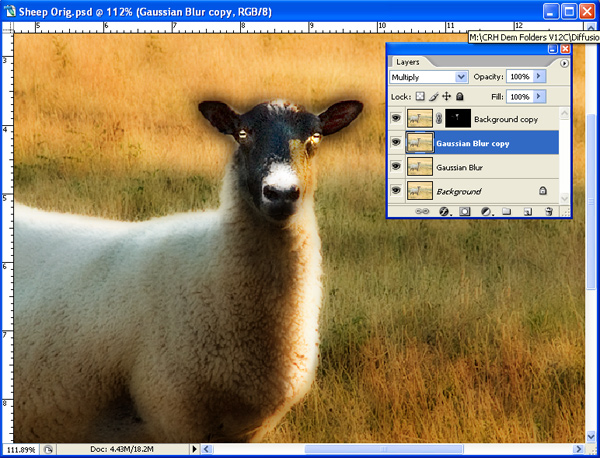Select the Background layer name
The image size is (600, 458).
[459, 191]
